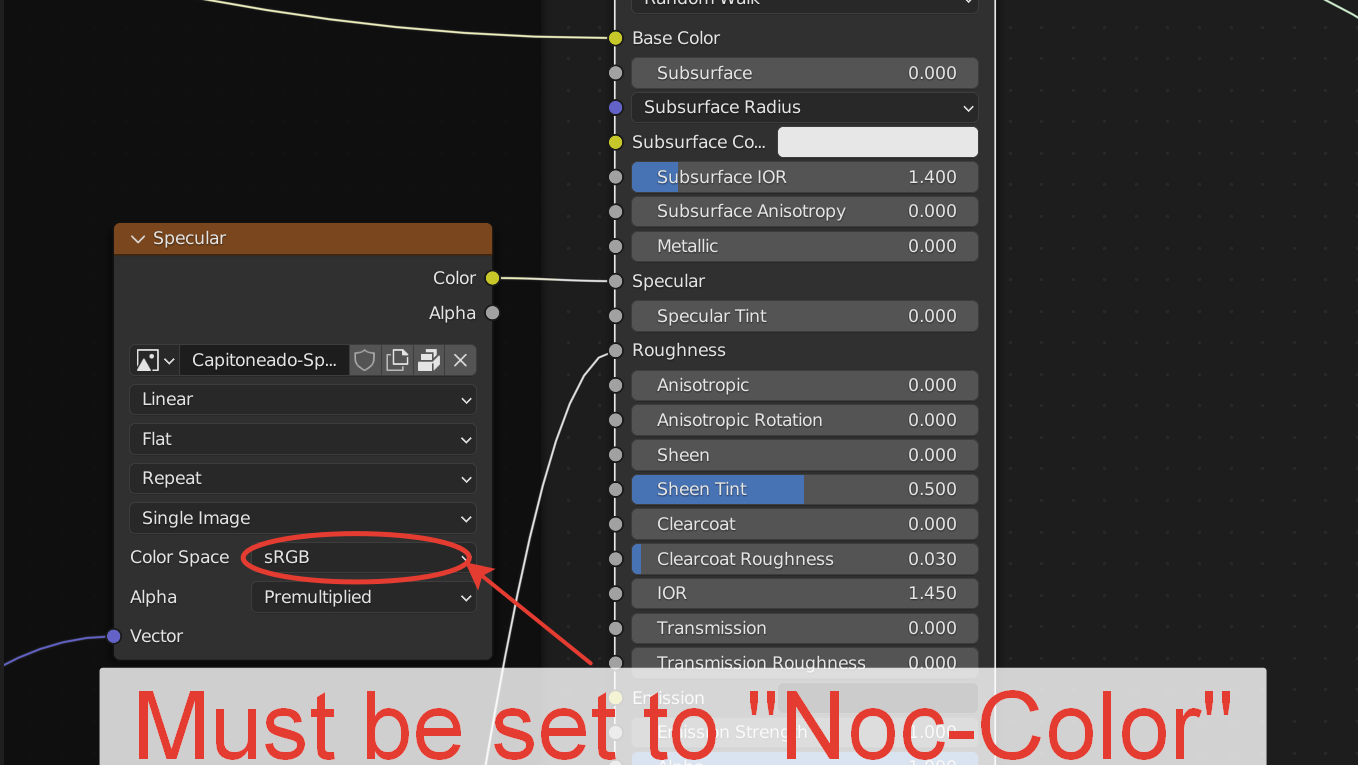The width and height of the screenshot is (1358, 765).
Task: Click the Capitoneado image name field
Action: point(264,360)
